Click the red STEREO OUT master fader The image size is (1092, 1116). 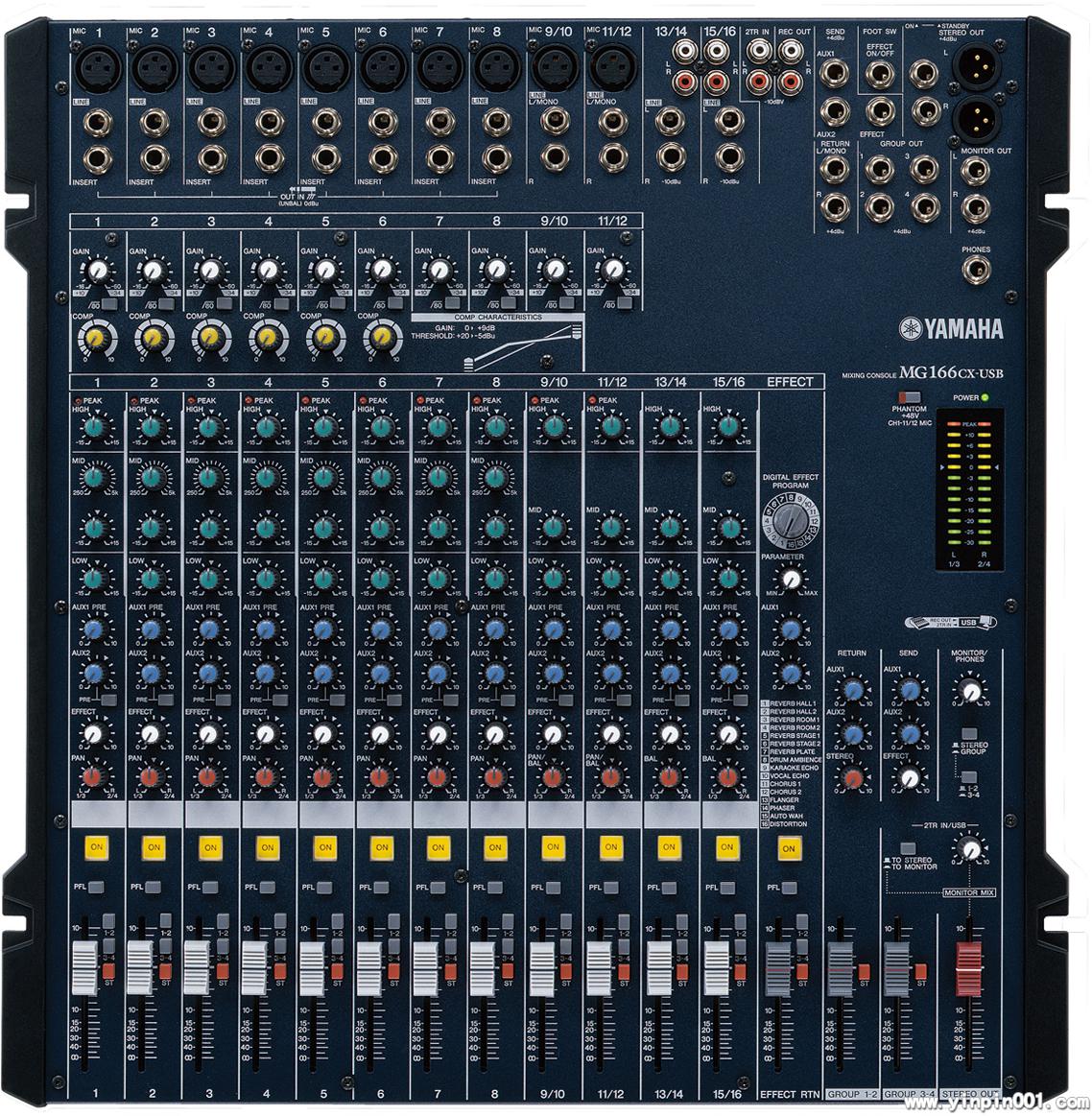pos(969,967)
